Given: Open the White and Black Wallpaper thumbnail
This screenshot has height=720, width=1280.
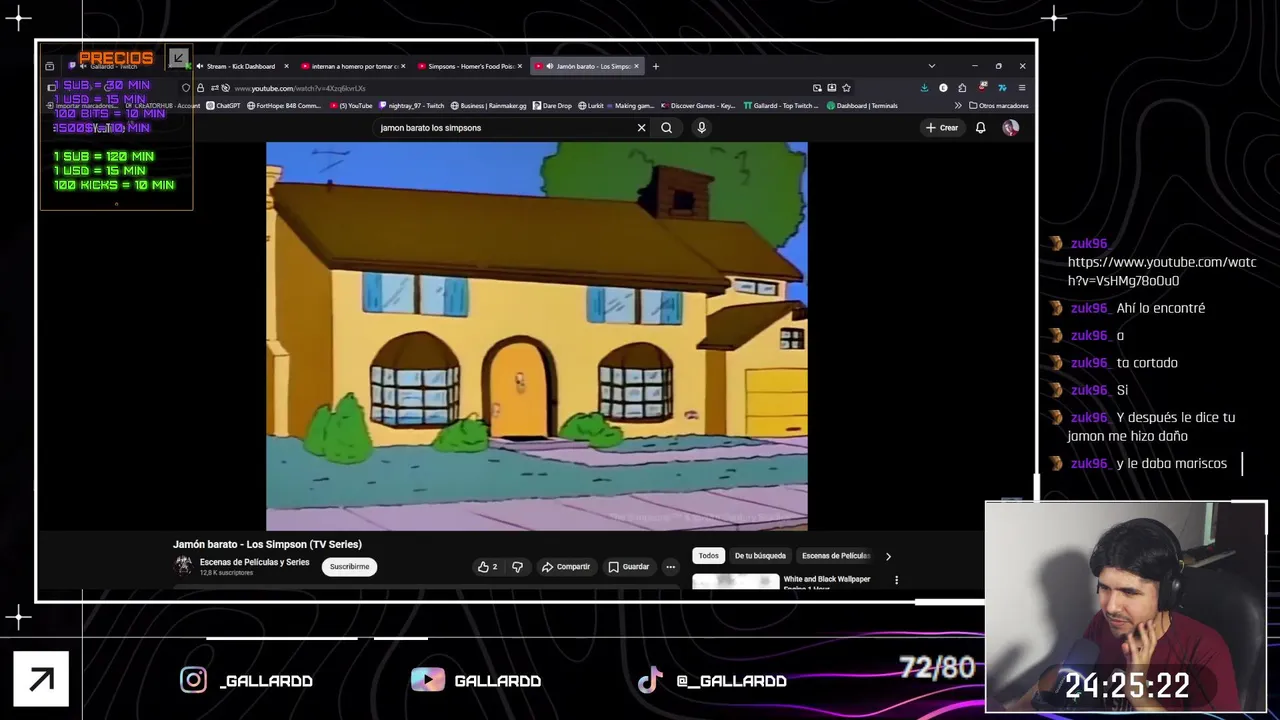Looking at the screenshot, I should [736, 581].
